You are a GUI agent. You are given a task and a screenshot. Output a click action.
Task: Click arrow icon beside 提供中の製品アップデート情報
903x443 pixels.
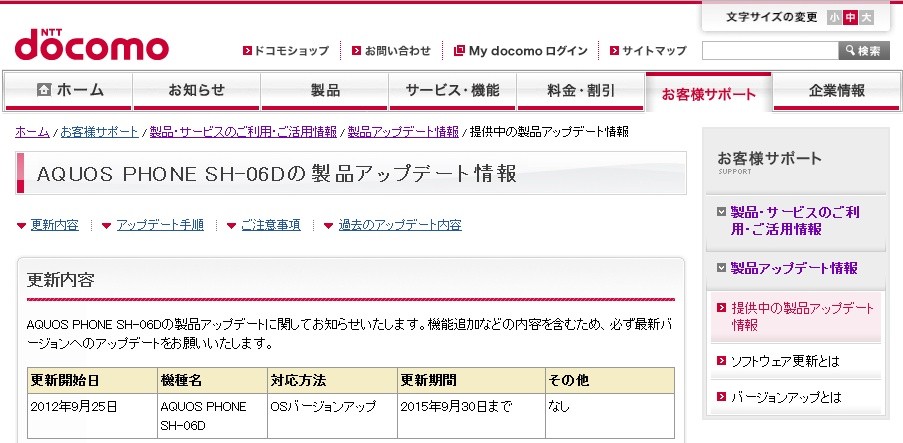[x=721, y=308]
